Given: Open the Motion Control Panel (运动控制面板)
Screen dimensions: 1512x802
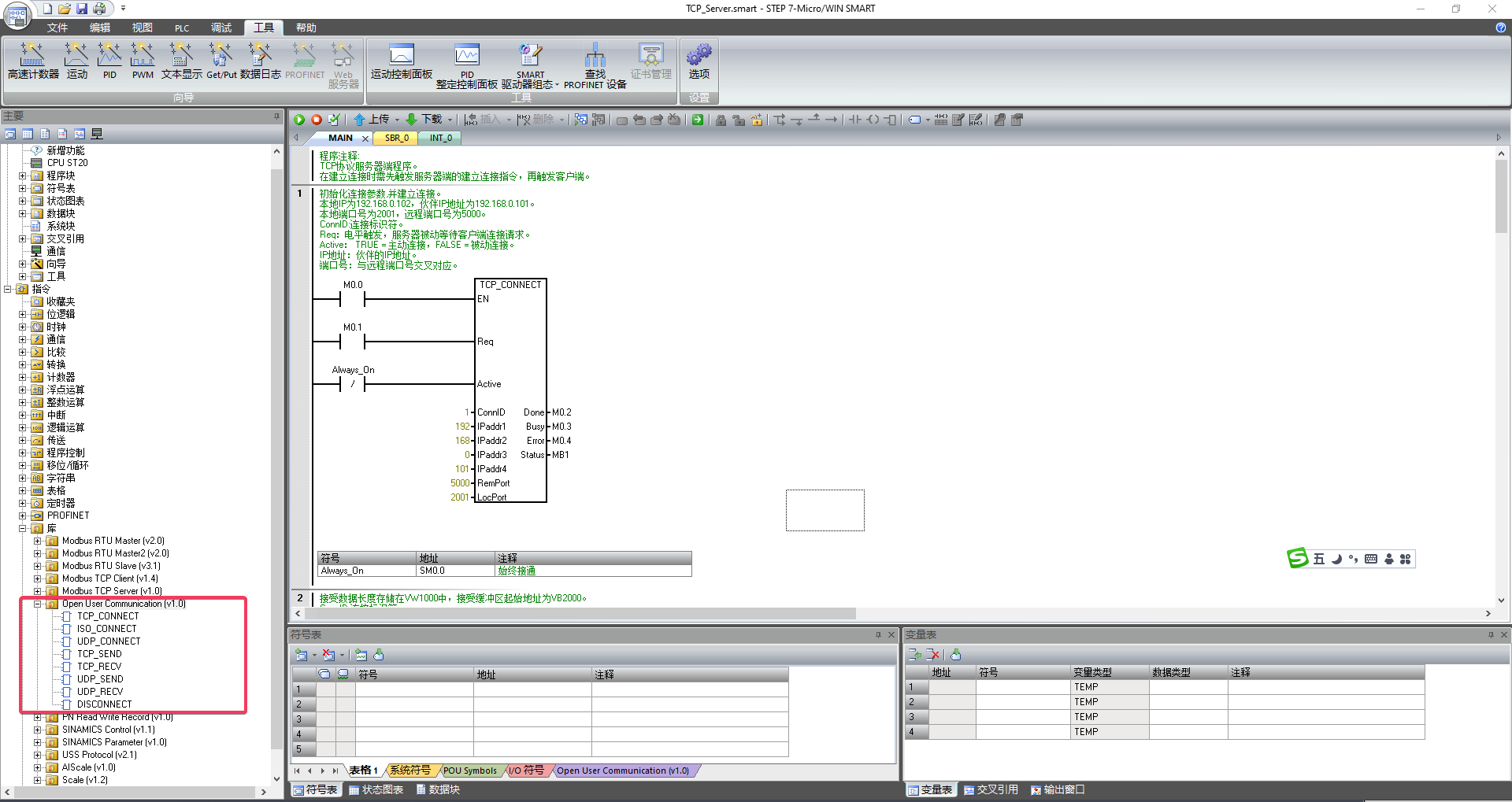Looking at the screenshot, I should click(x=402, y=61).
